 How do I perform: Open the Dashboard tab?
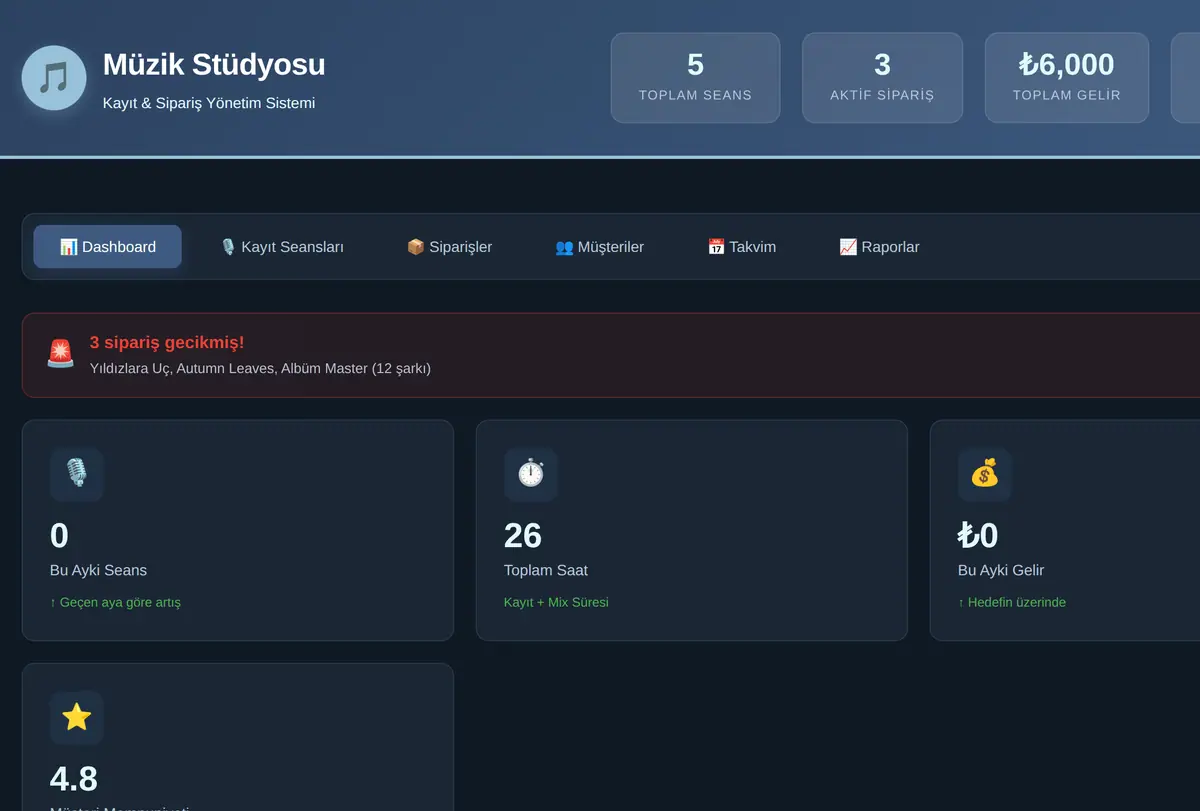[x=108, y=247]
